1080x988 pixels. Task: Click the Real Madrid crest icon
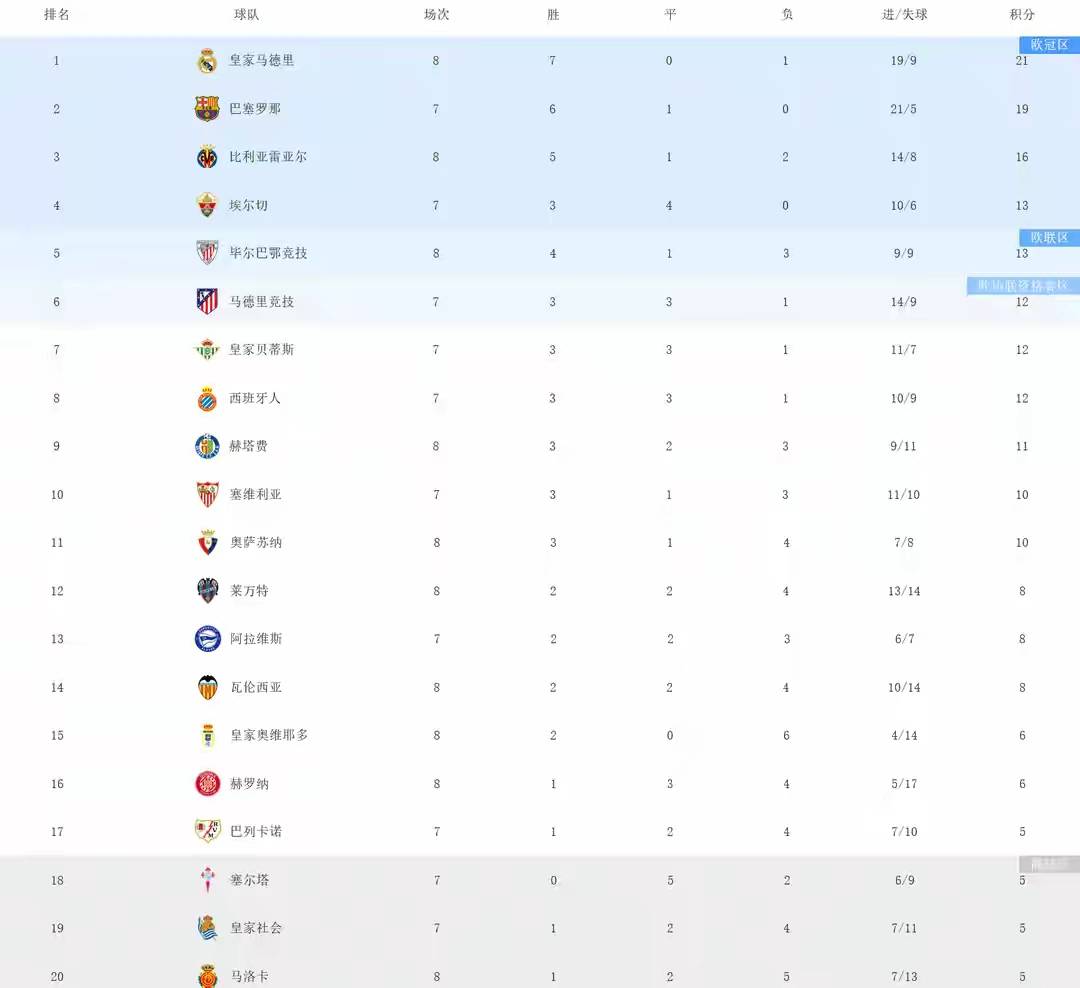pyautogui.click(x=207, y=61)
